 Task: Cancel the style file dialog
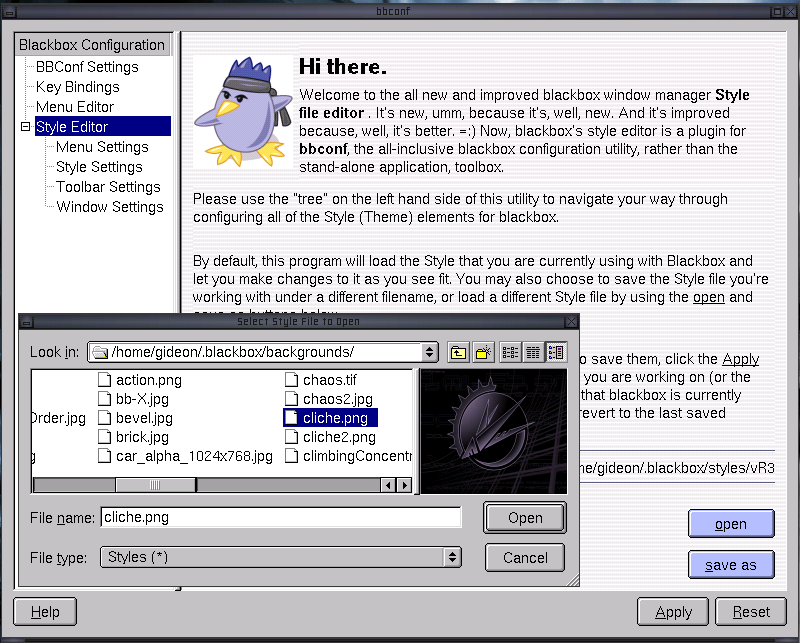point(525,557)
